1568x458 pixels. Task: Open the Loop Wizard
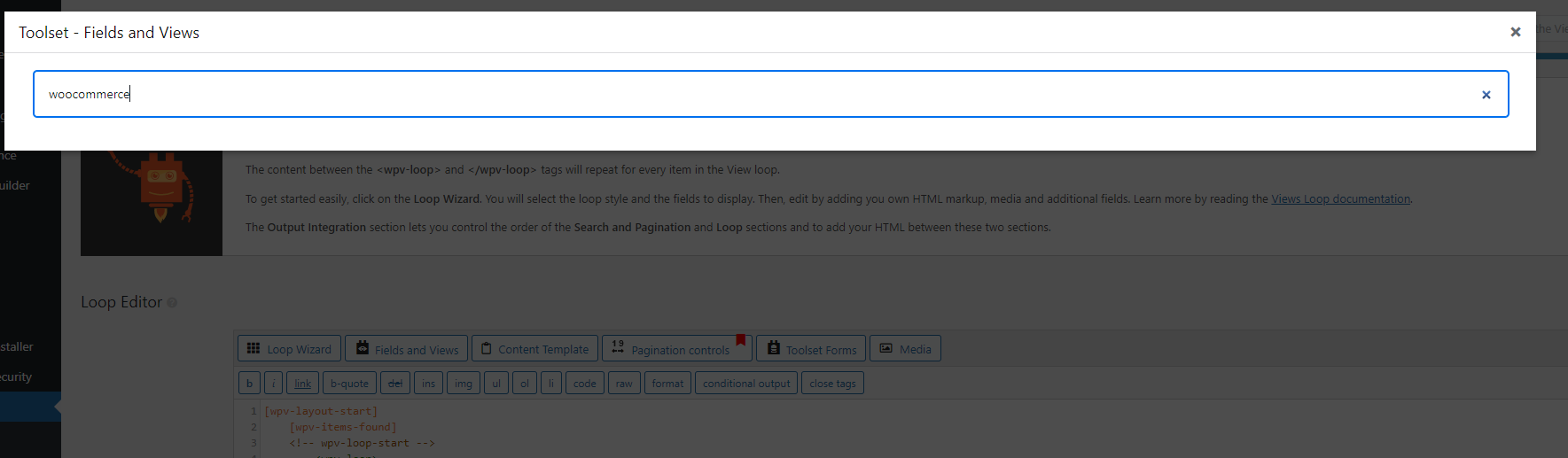coord(289,348)
